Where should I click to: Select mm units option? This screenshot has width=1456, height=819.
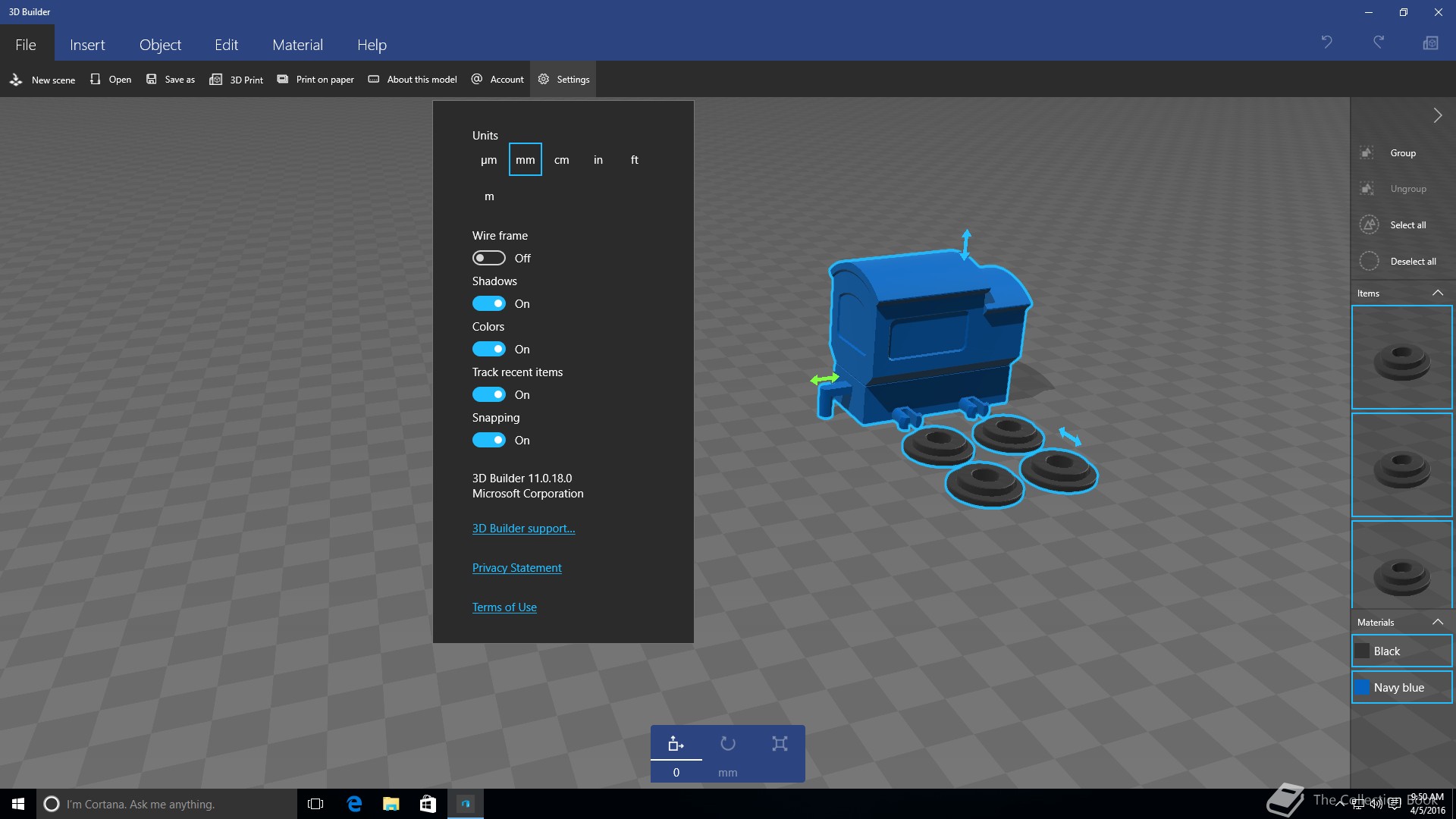click(526, 160)
